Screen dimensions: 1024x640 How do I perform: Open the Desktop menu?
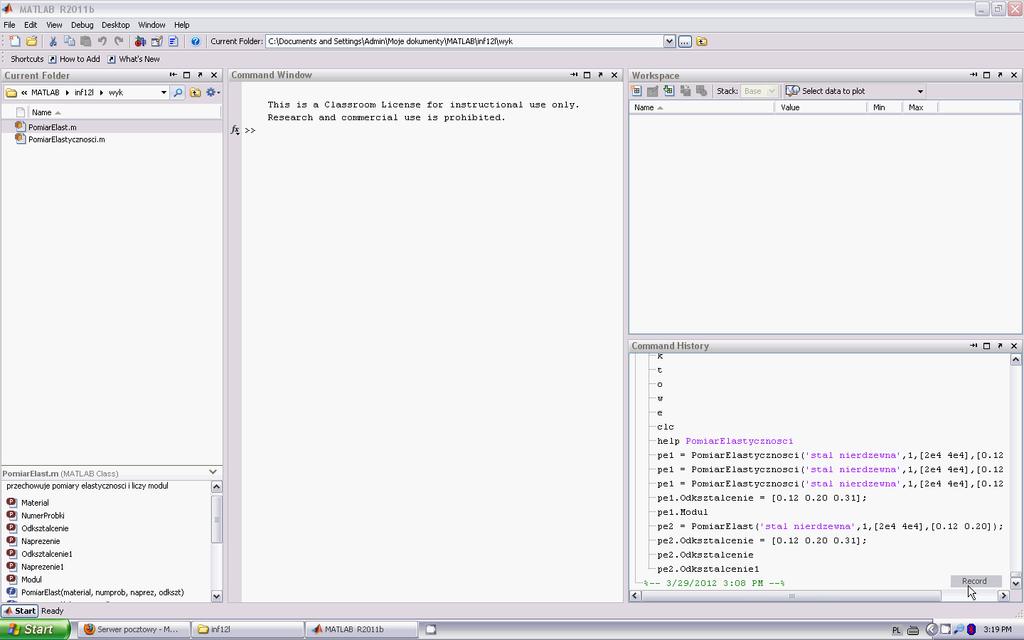116,25
